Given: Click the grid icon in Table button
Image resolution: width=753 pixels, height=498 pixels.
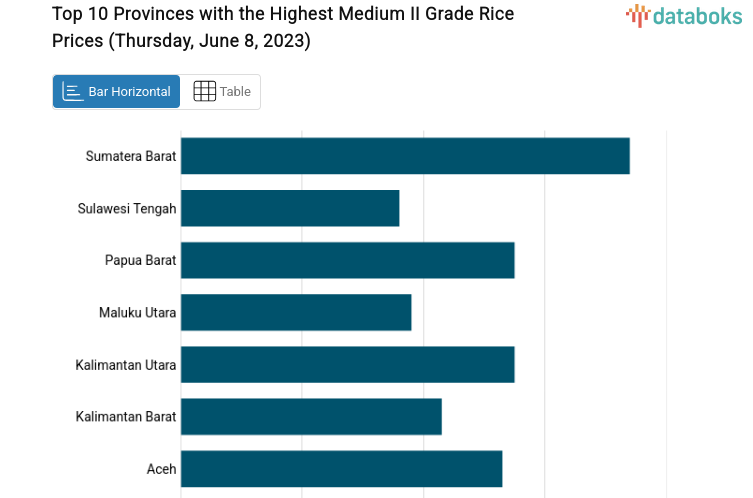Looking at the screenshot, I should [204, 92].
